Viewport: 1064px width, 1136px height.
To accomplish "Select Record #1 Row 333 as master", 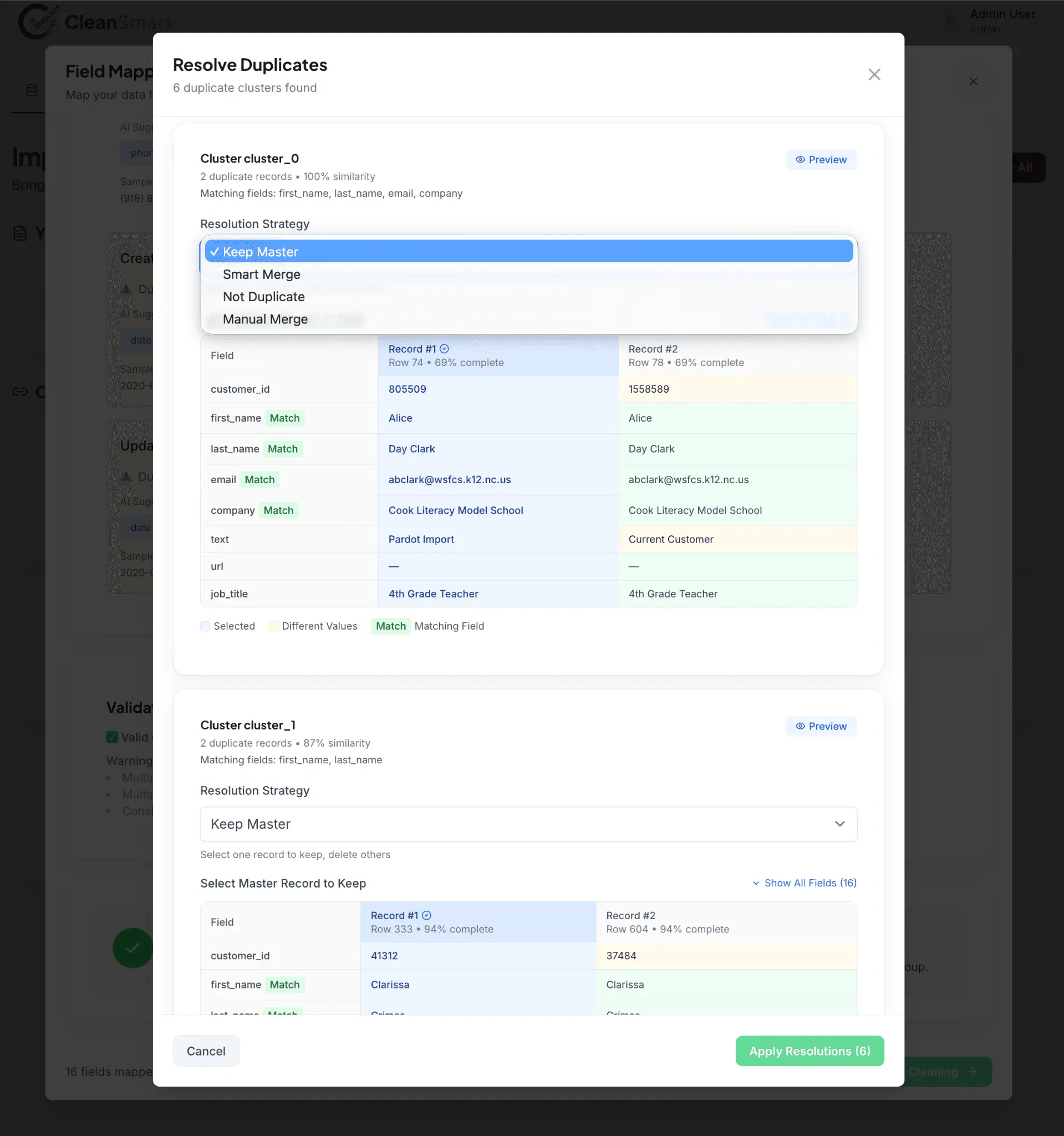I will [x=478, y=922].
